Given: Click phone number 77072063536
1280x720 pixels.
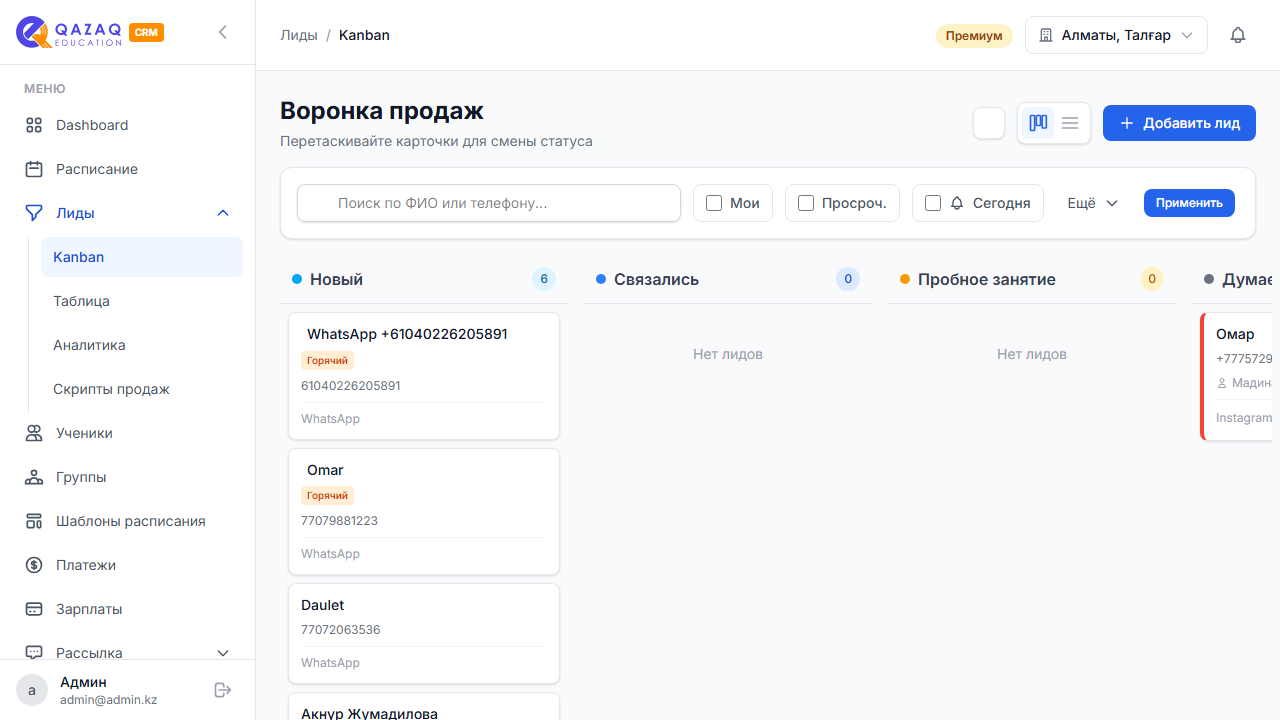Looking at the screenshot, I should (341, 630).
